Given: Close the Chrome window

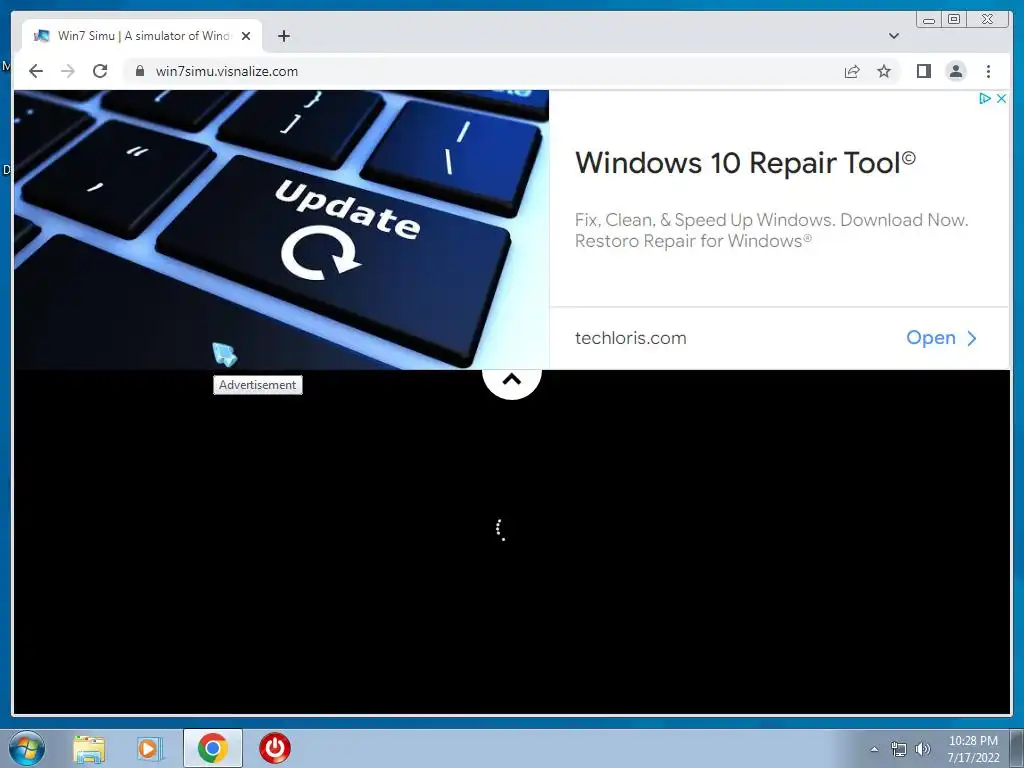Looking at the screenshot, I should pos(987,20).
